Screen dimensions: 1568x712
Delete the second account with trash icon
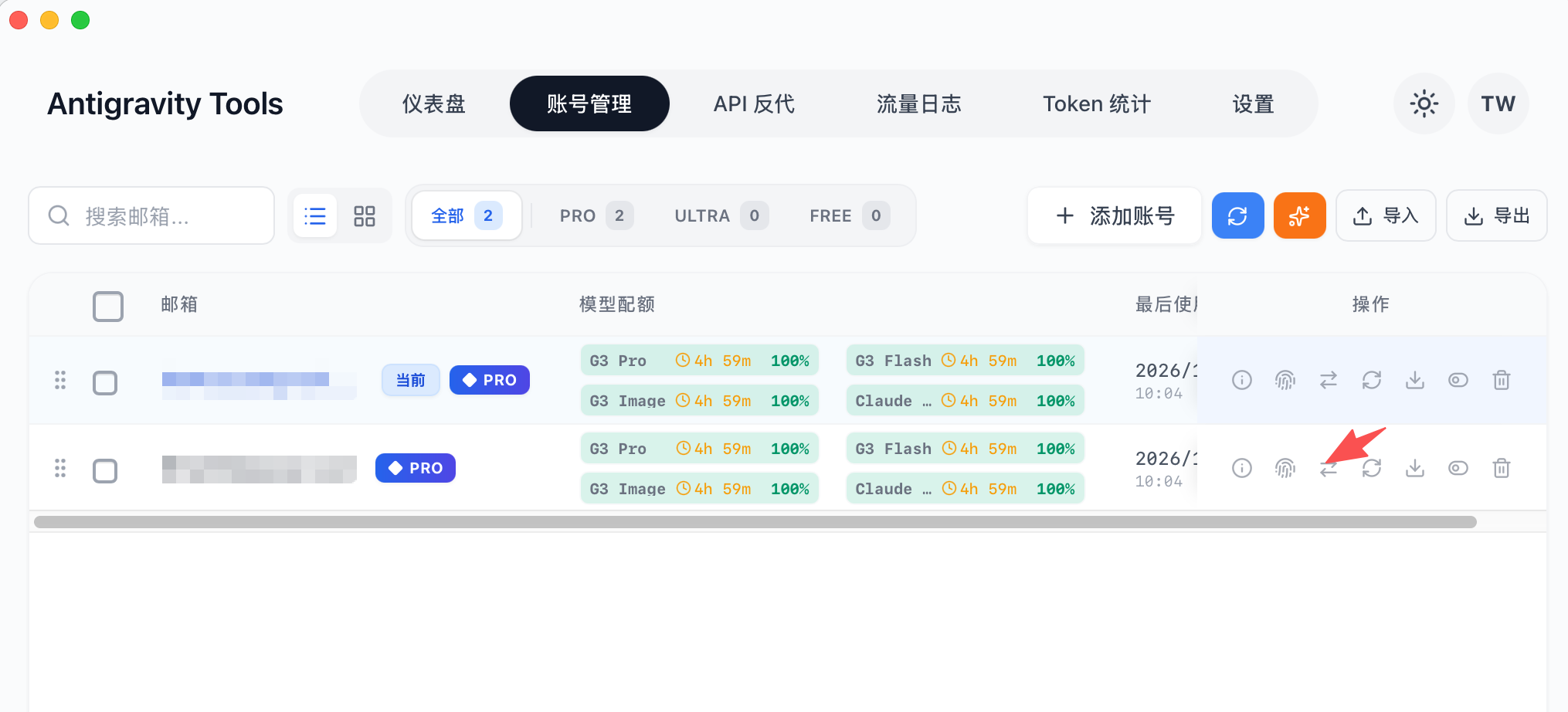point(1502,468)
